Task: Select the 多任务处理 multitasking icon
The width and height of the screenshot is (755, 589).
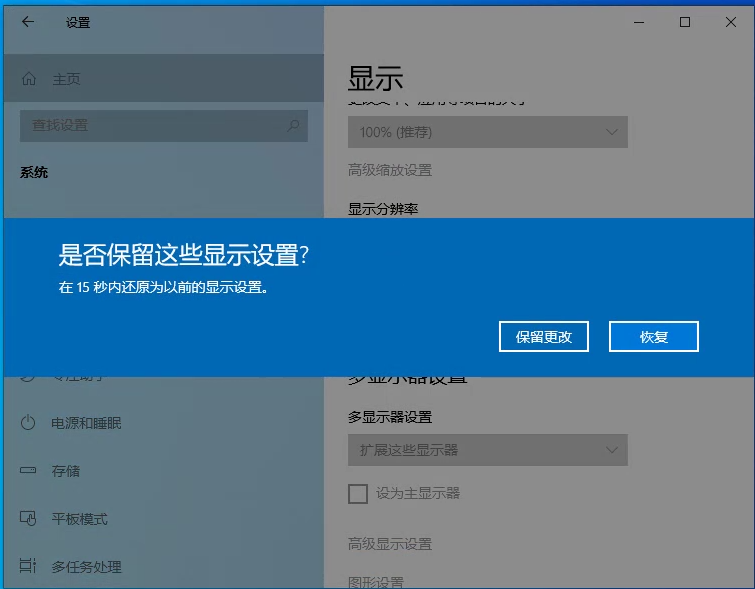Action: [28, 566]
